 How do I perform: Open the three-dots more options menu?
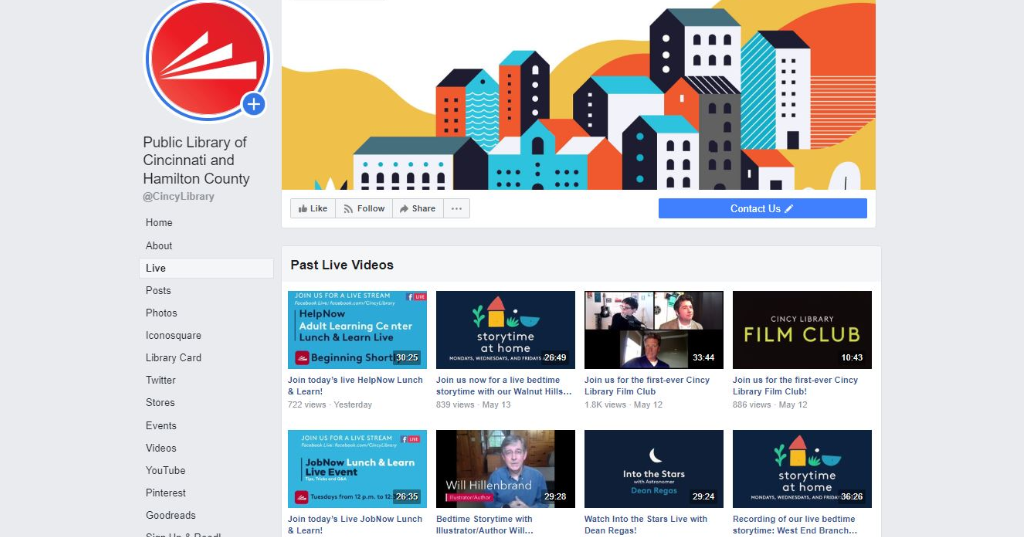(x=456, y=208)
